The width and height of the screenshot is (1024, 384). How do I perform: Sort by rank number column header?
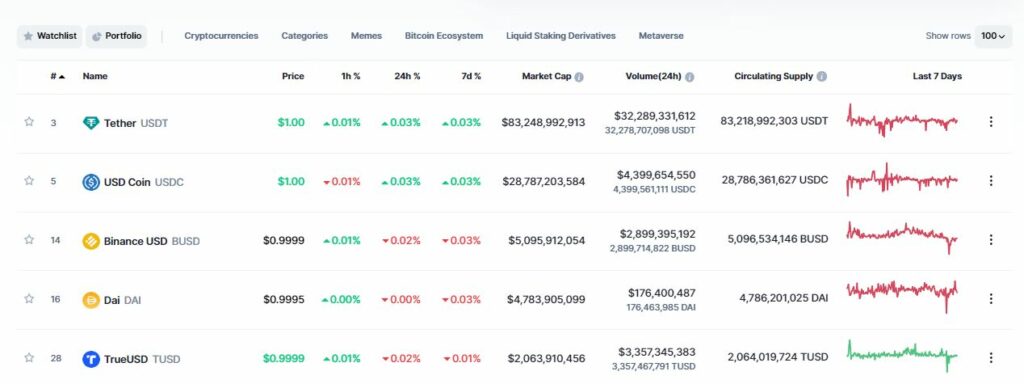(57, 76)
